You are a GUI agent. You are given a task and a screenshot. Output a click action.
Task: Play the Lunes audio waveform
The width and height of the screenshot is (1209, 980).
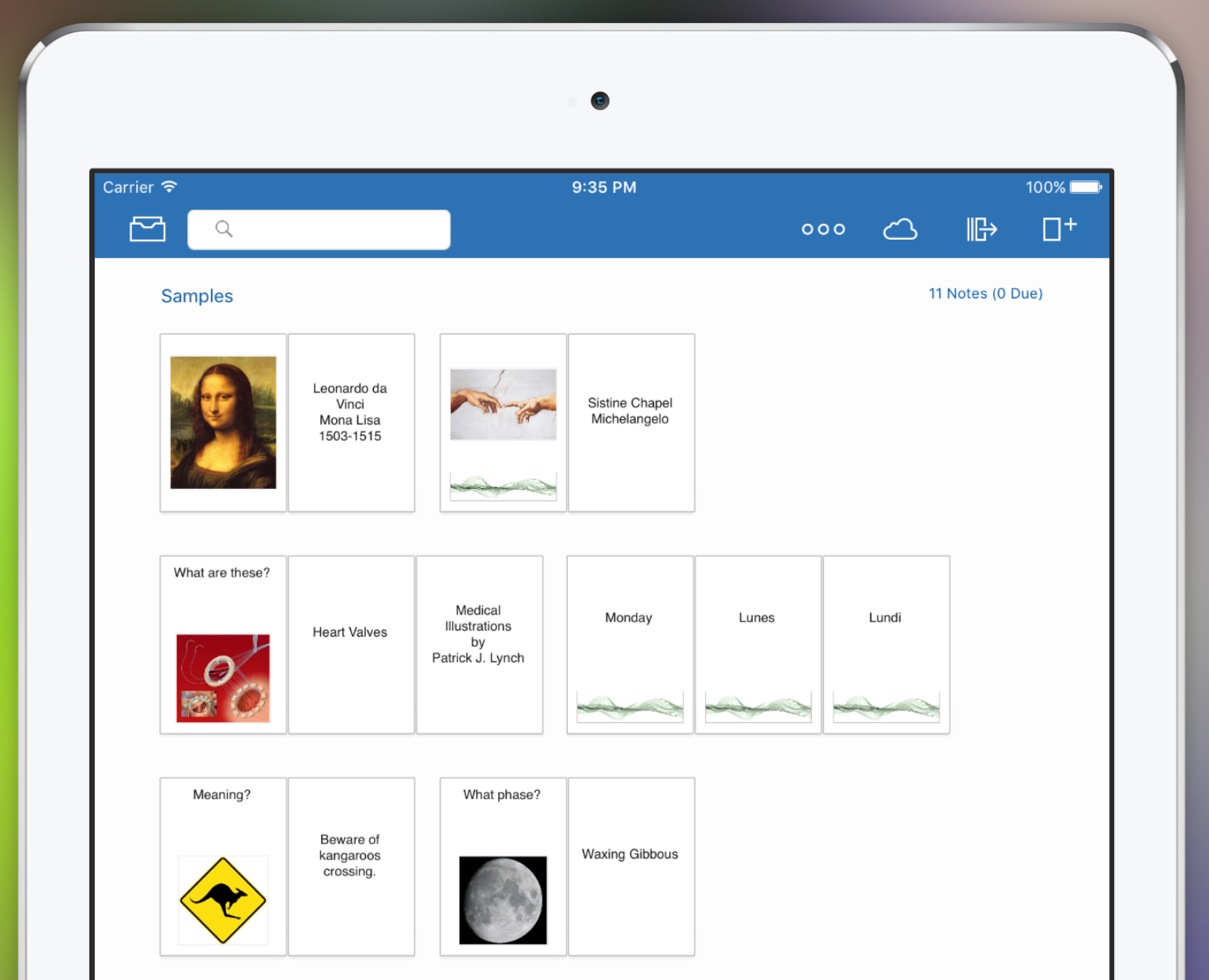[758, 706]
